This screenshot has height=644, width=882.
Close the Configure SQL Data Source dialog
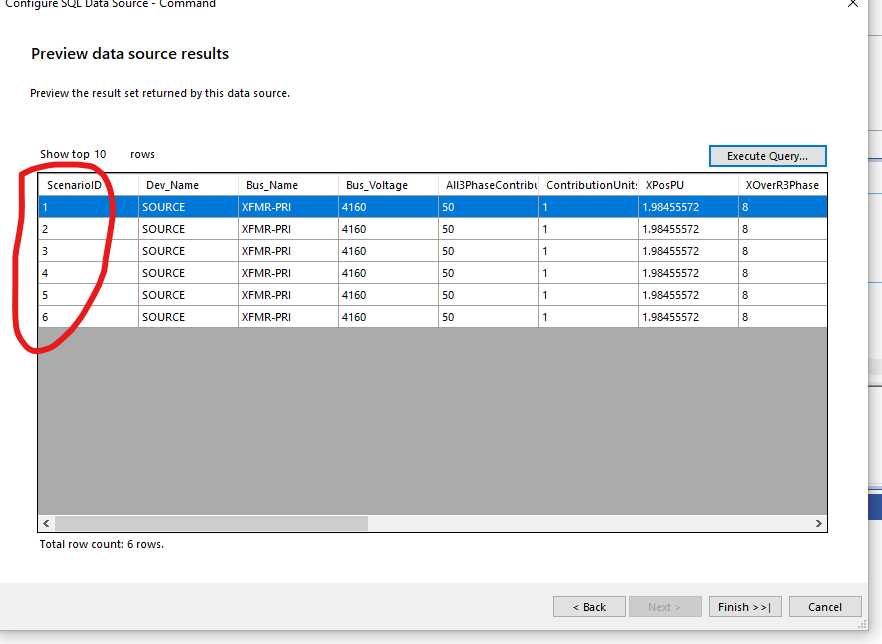click(x=852, y=4)
